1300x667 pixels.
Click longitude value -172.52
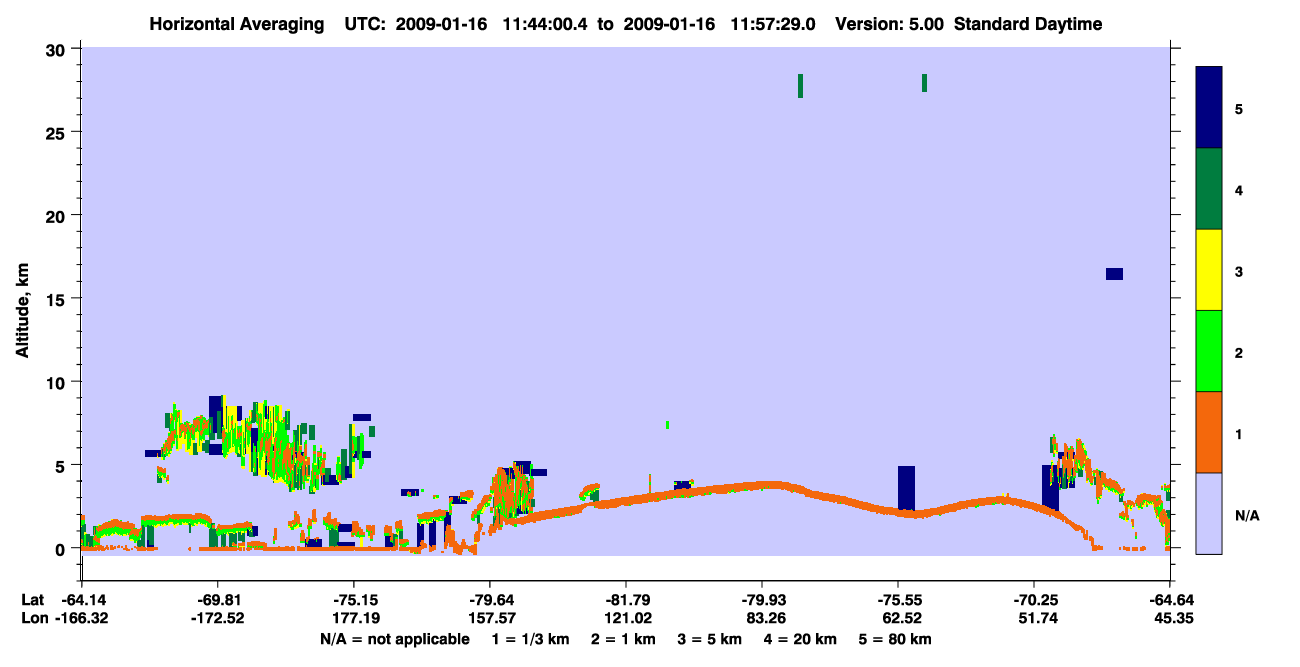[x=217, y=619]
